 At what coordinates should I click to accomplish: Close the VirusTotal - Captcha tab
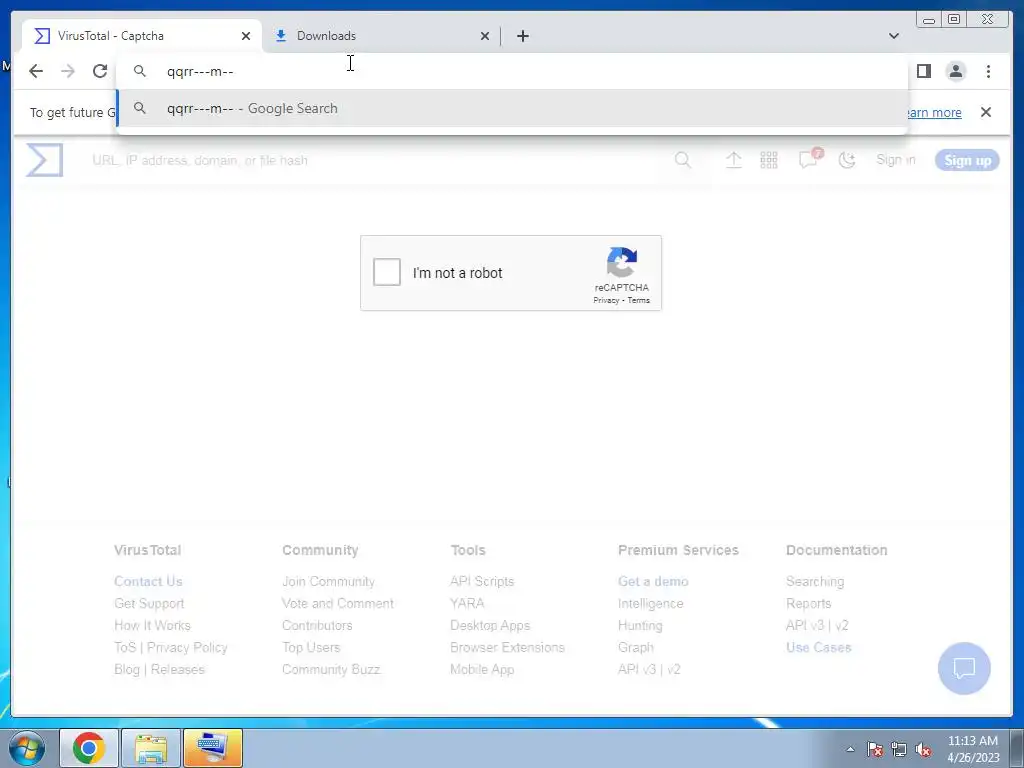[246, 36]
